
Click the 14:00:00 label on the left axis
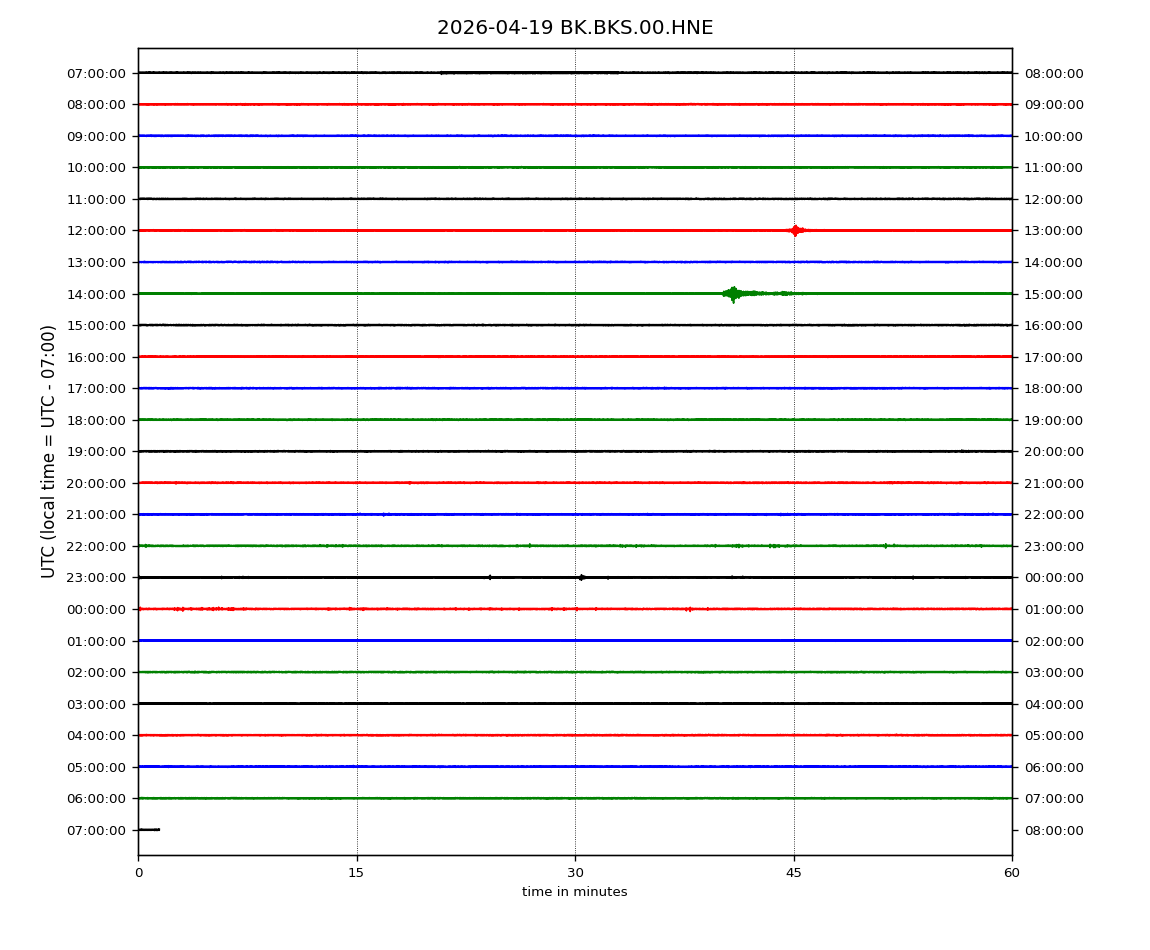pos(97,294)
